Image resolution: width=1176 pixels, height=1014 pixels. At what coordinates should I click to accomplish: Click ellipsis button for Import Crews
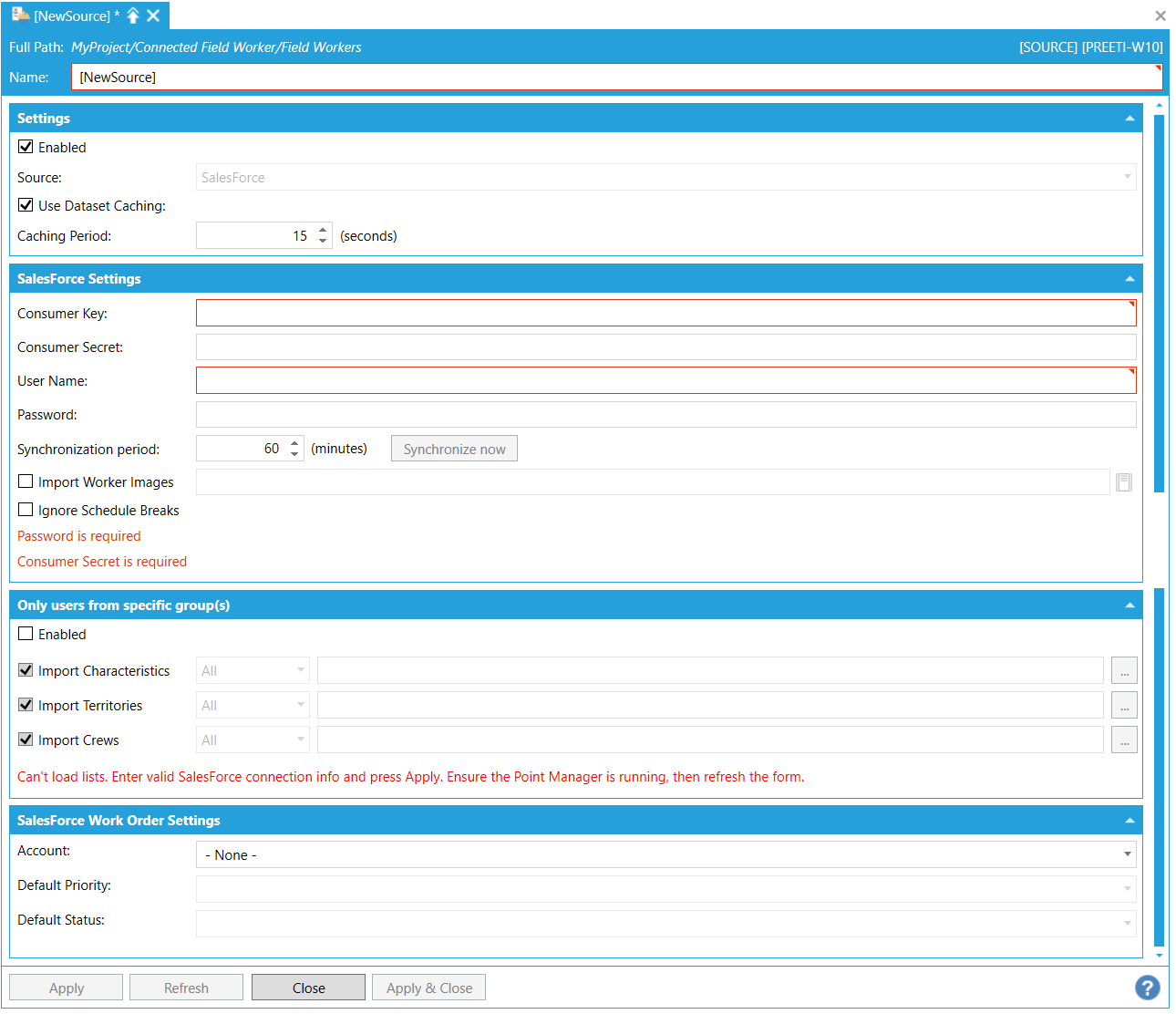point(1124,740)
